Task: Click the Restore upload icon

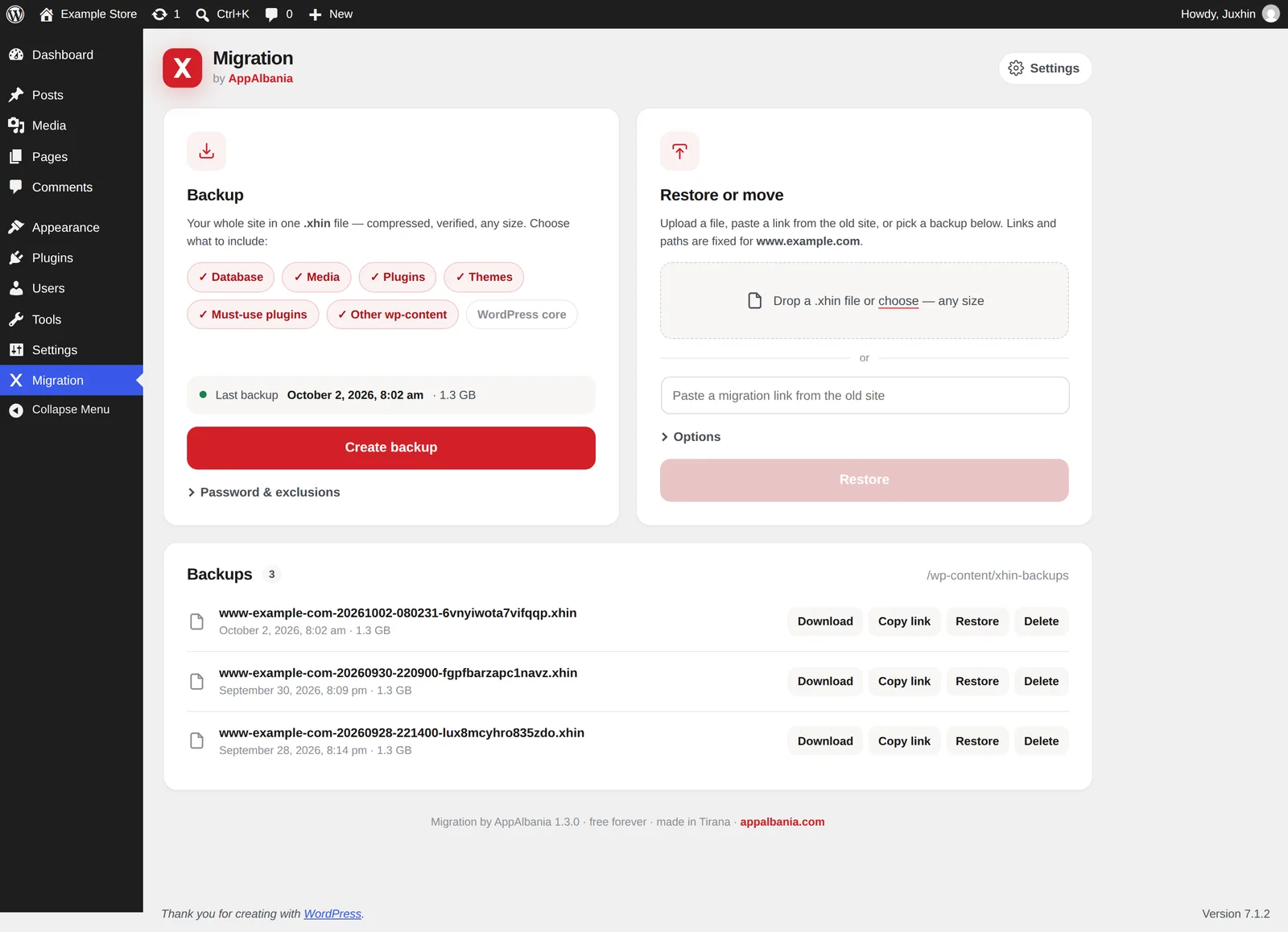Action: click(680, 151)
